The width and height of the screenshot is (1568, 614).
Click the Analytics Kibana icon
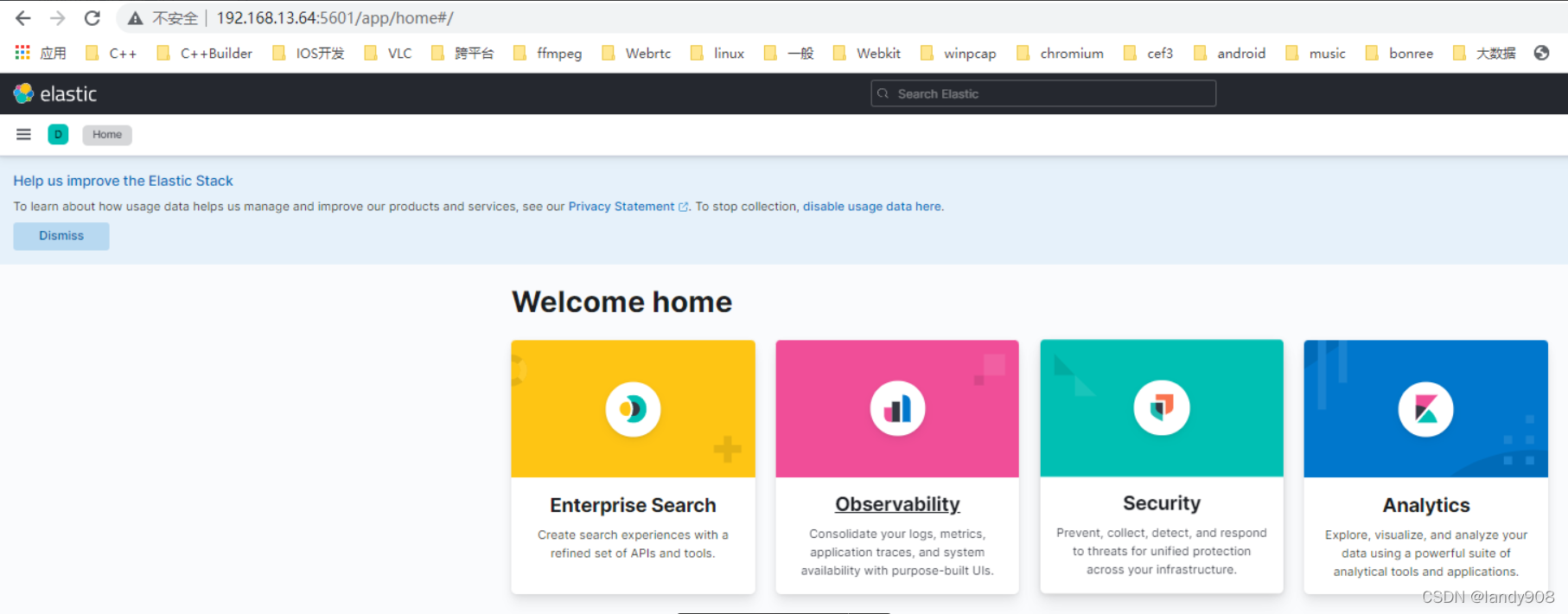point(1425,409)
